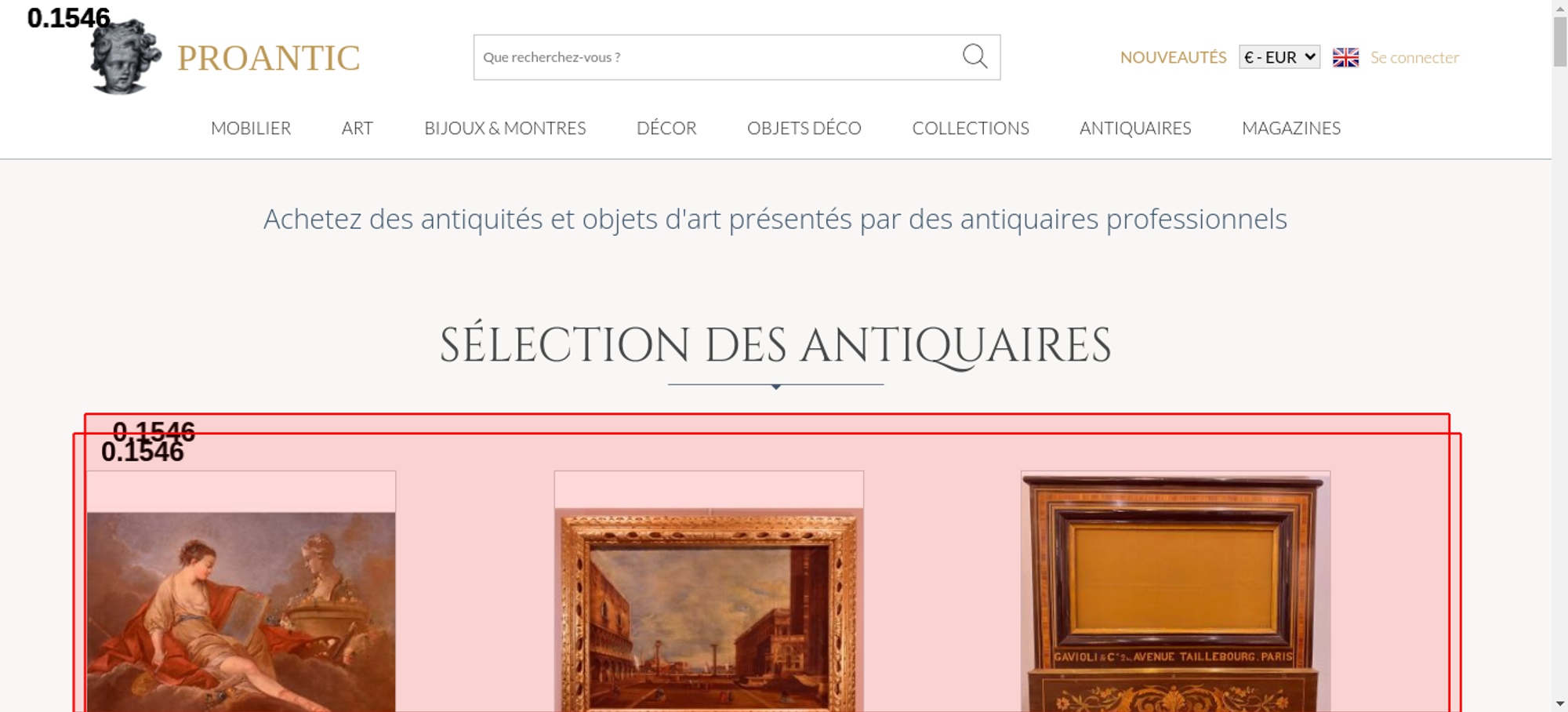
Task: Open the OBJETS DÉCO menu
Action: (x=804, y=128)
